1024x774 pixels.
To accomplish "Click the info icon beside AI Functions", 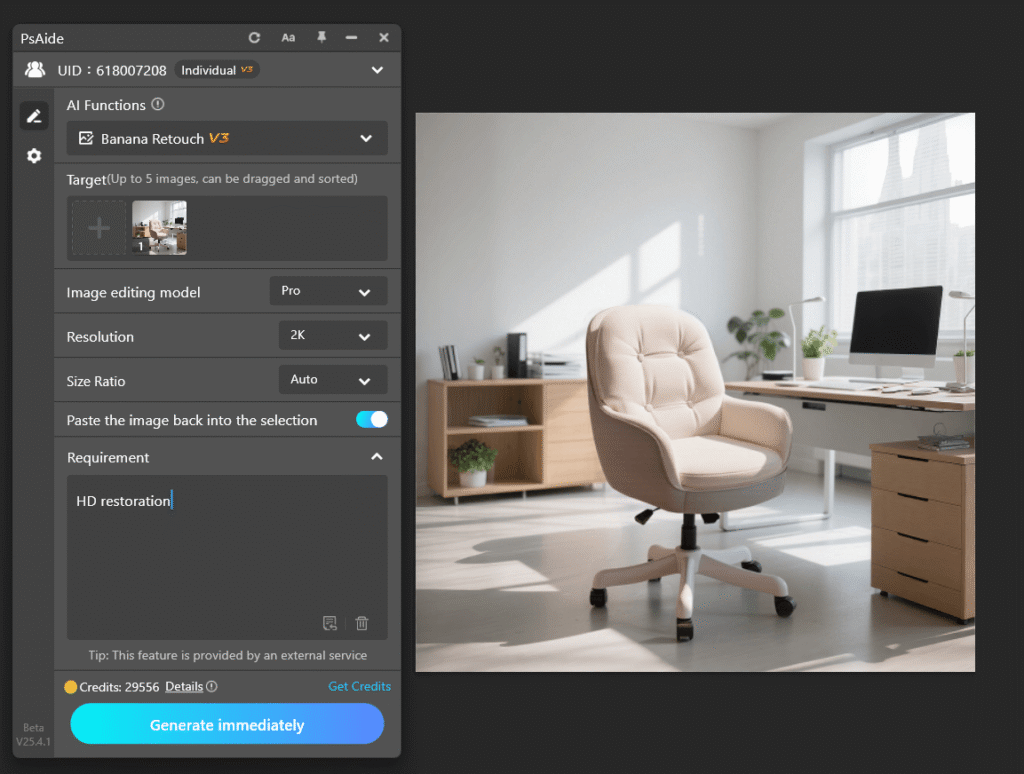I will click(x=160, y=104).
